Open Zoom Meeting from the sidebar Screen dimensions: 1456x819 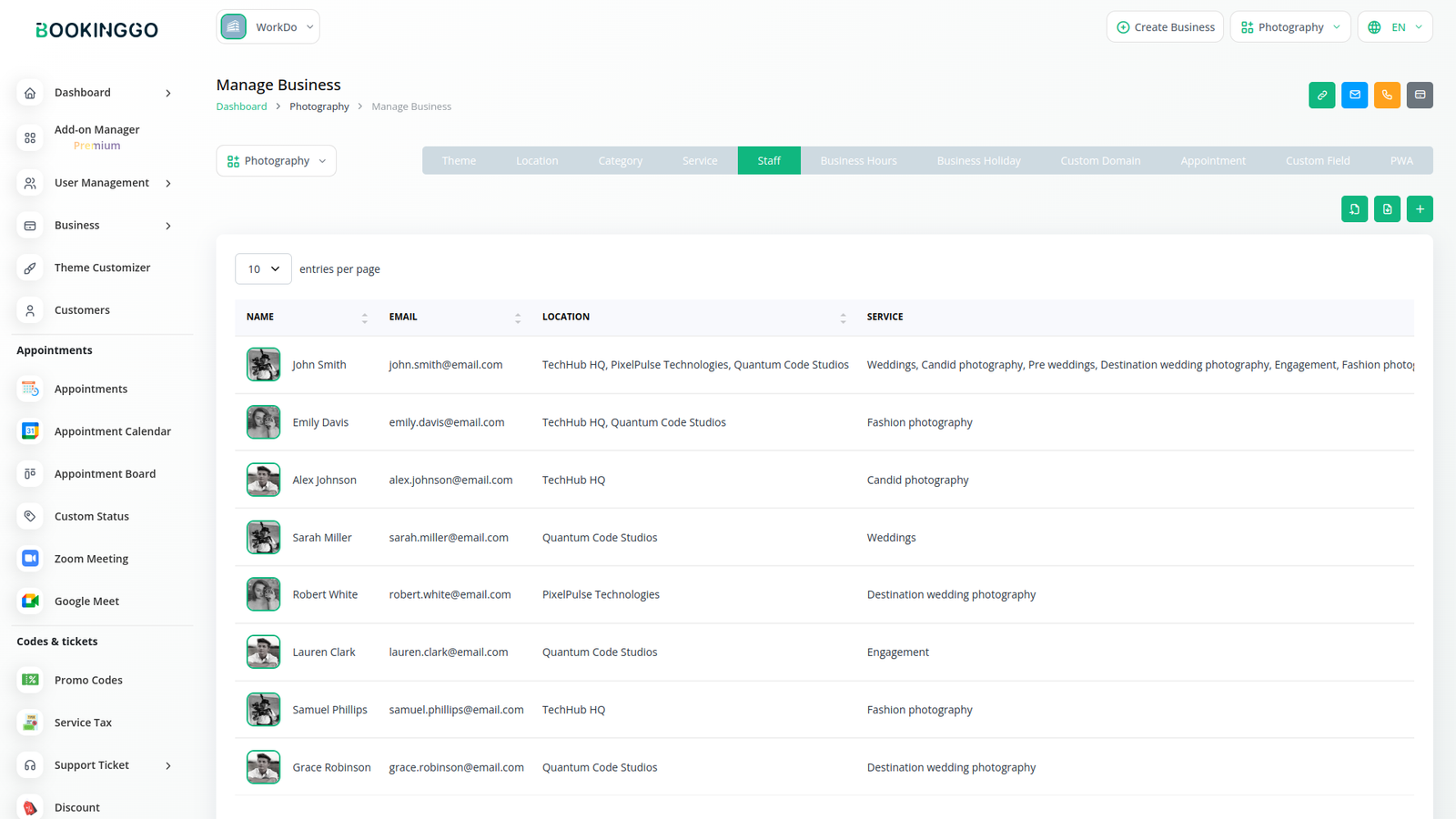coord(91,559)
